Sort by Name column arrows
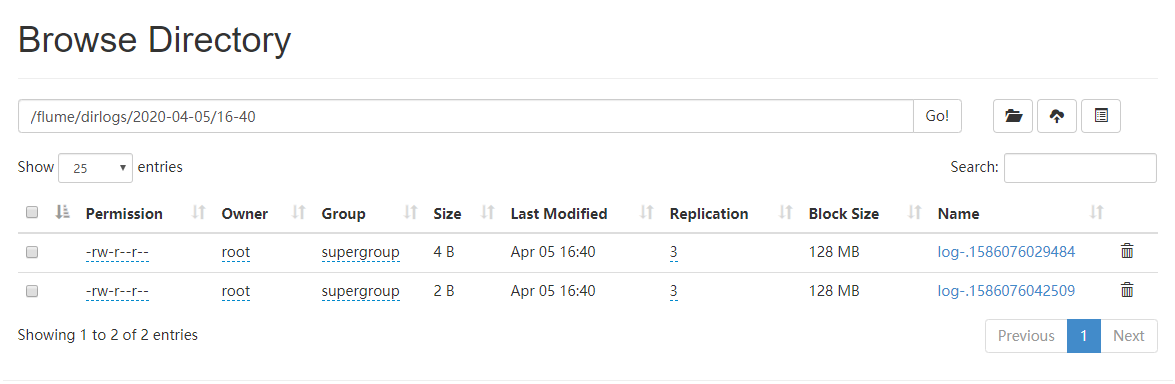 point(1096,213)
